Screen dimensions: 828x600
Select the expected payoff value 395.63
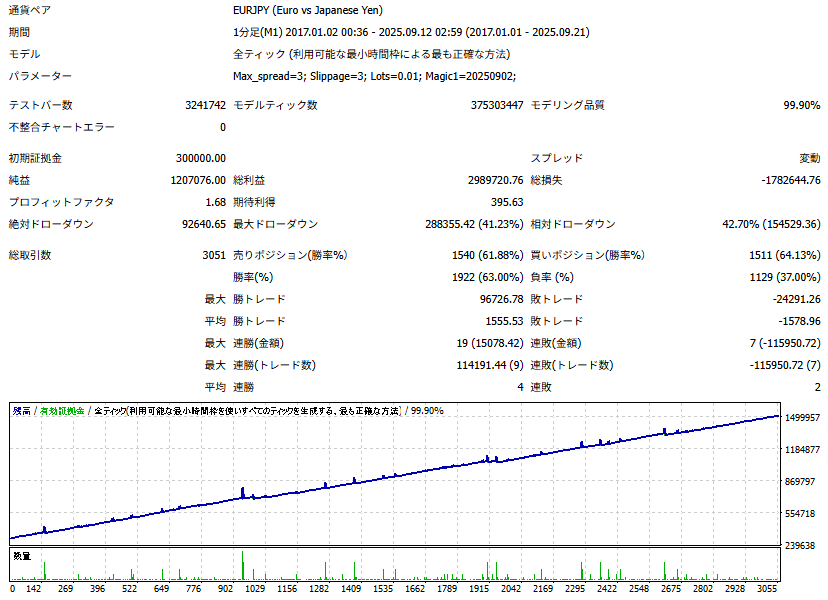click(507, 202)
